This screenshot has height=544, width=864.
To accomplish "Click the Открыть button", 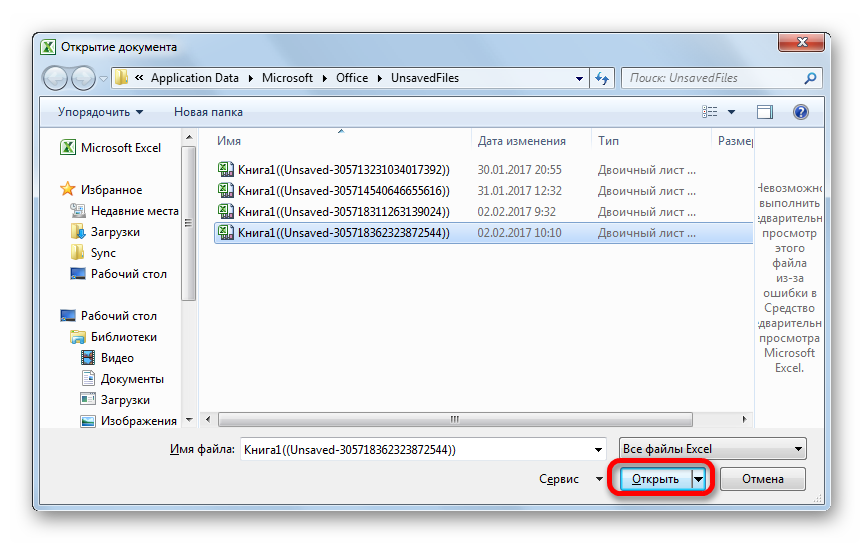I will coord(655,480).
